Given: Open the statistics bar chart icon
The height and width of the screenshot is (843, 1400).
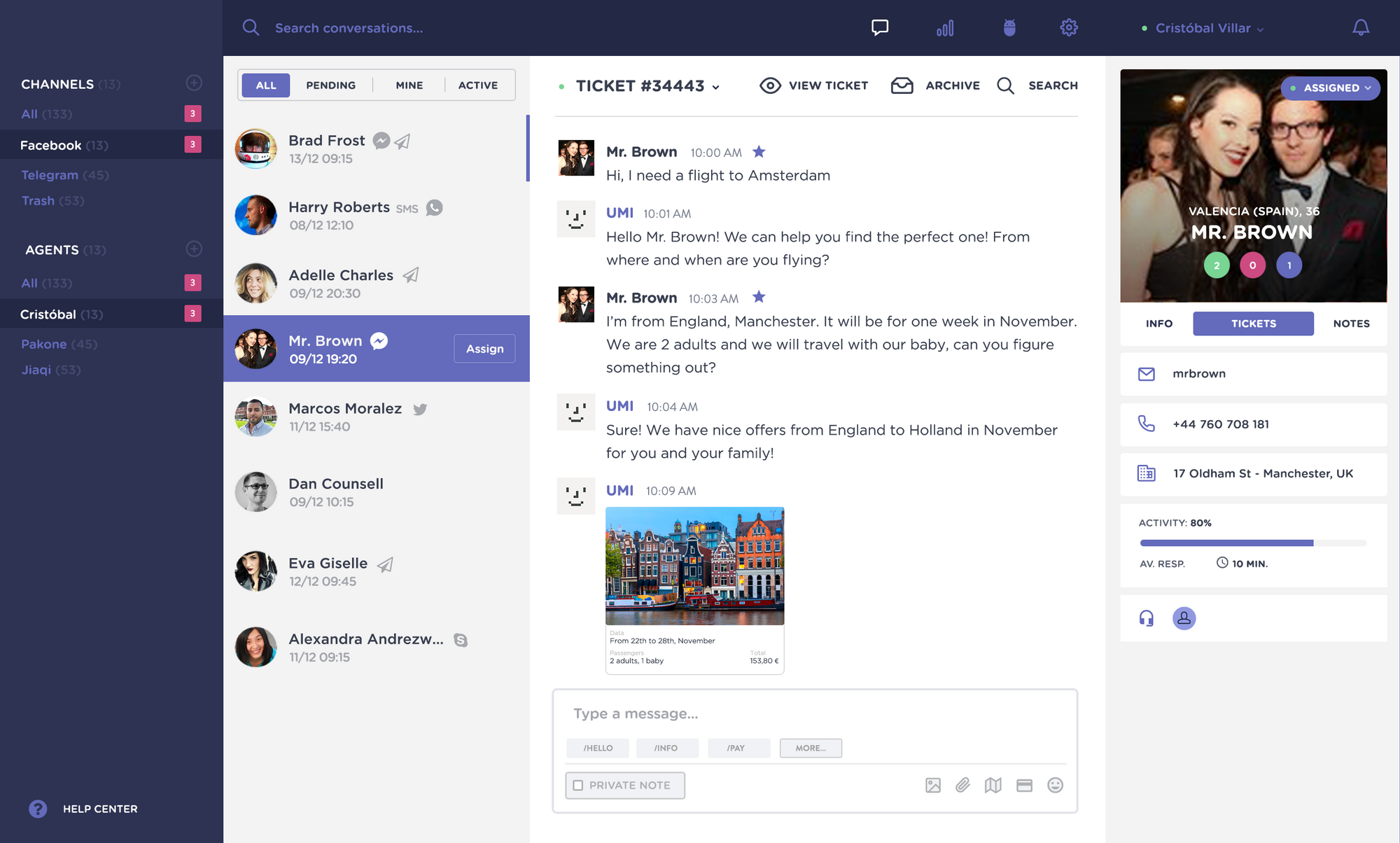Looking at the screenshot, I should pyautogui.click(x=945, y=28).
